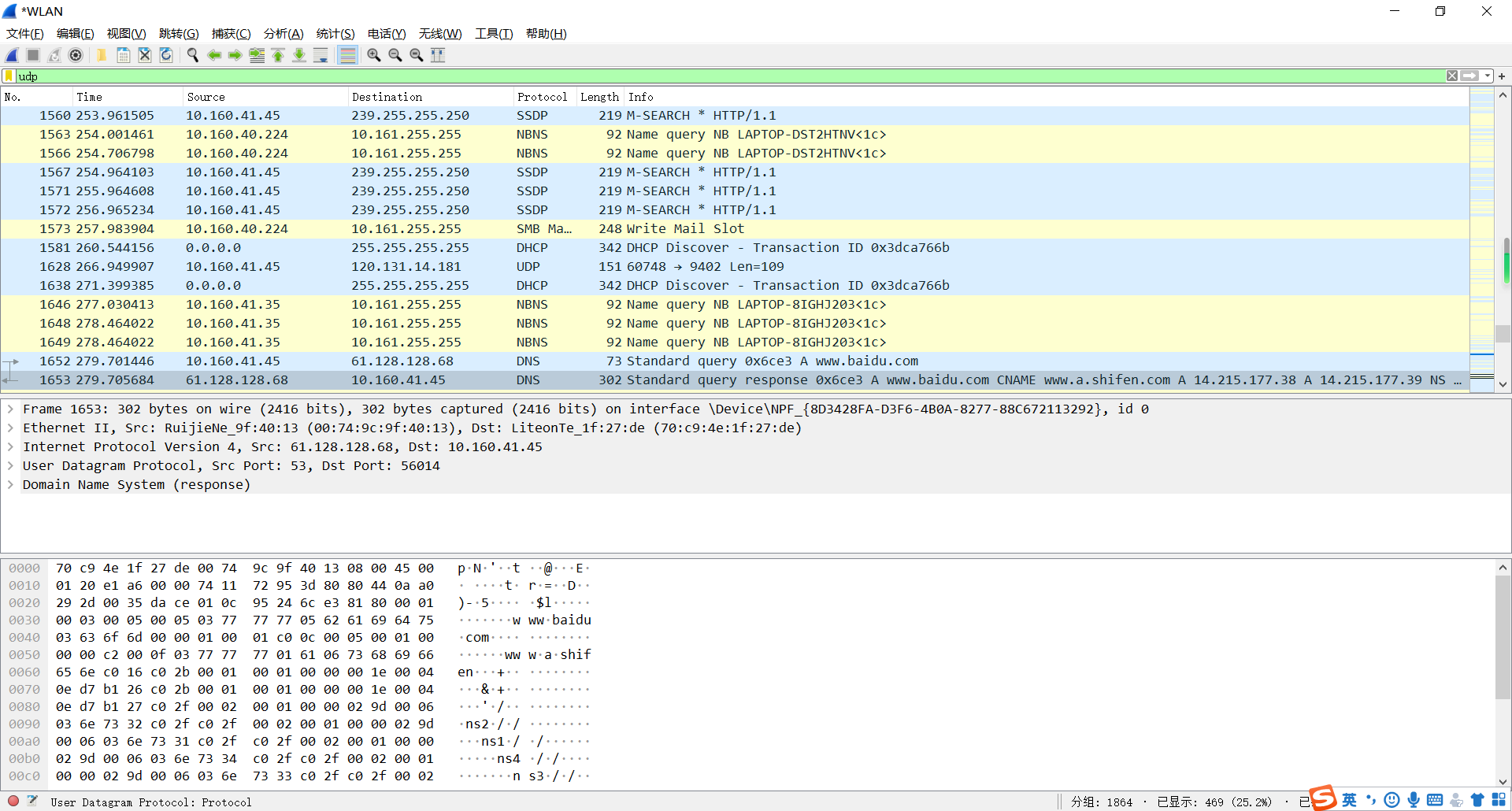Go to the first packet using the up arrow icon
Image resolution: width=1512 pixels, height=811 pixels.
coord(278,55)
